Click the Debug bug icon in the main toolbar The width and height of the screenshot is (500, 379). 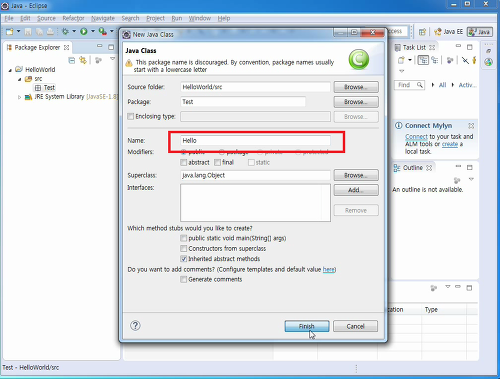(65, 31)
